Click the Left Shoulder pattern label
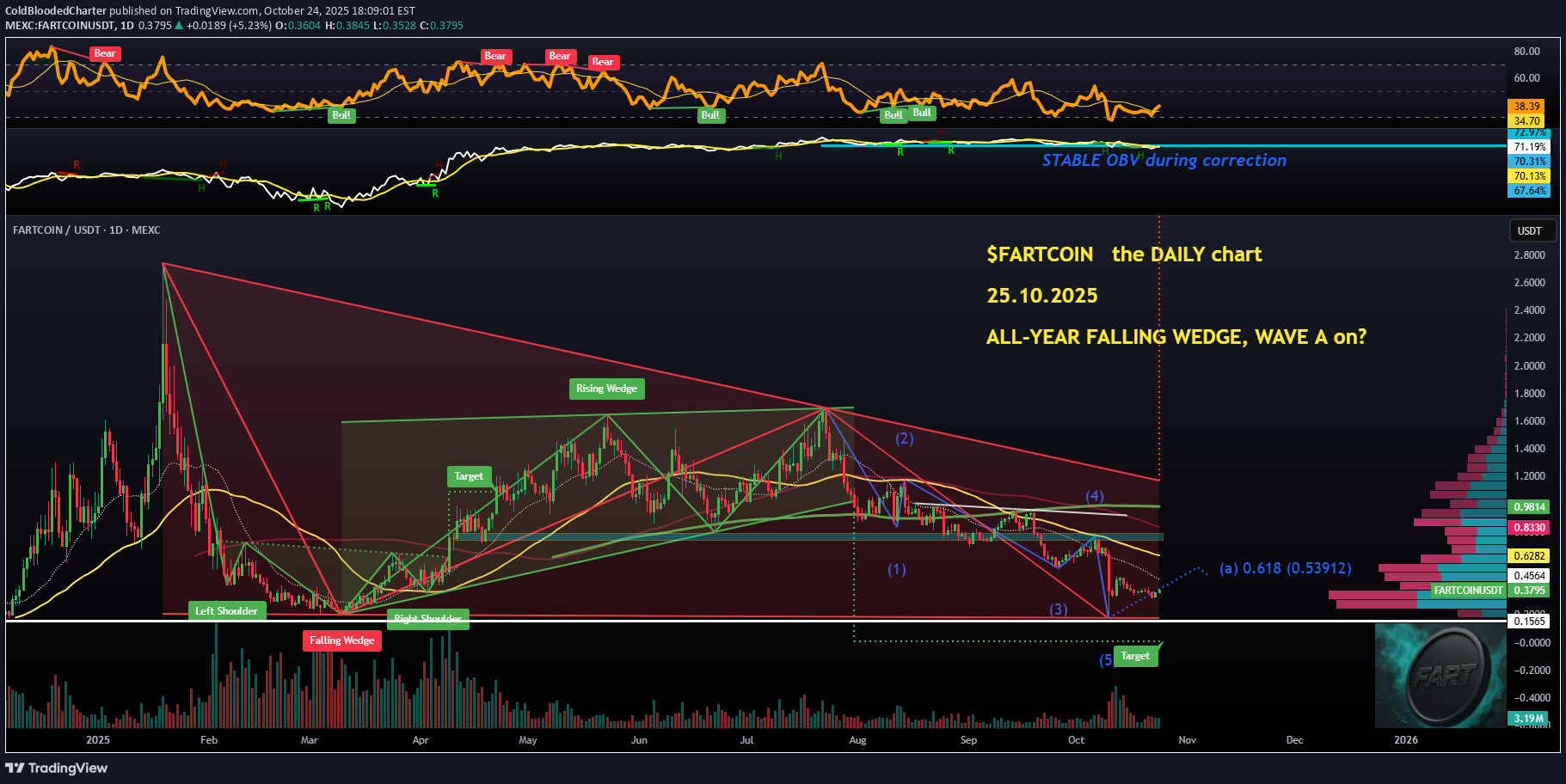Image resolution: width=1566 pixels, height=784 pixels. point(226,611)
